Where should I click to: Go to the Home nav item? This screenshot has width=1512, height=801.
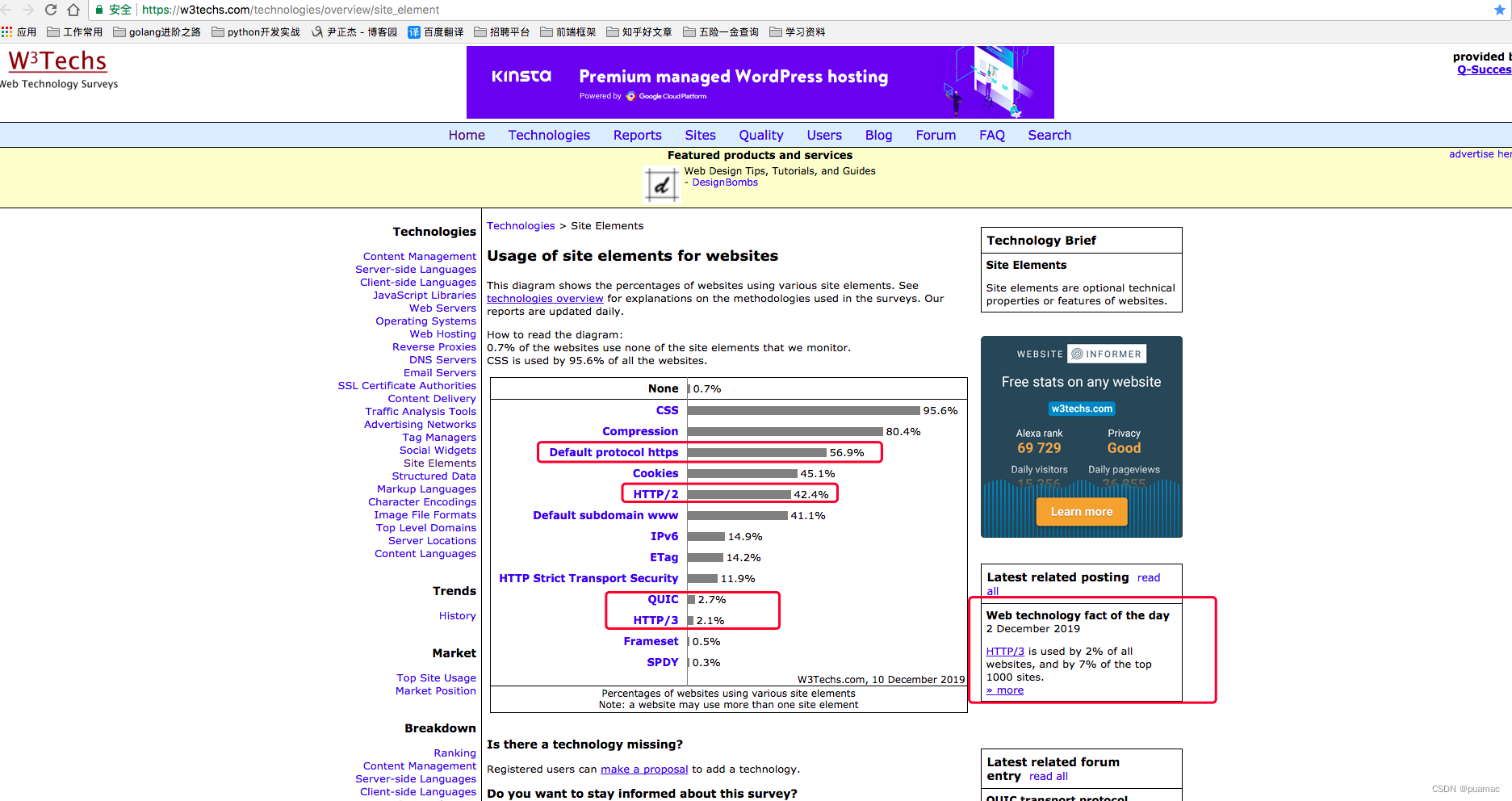tap(467, 135)
